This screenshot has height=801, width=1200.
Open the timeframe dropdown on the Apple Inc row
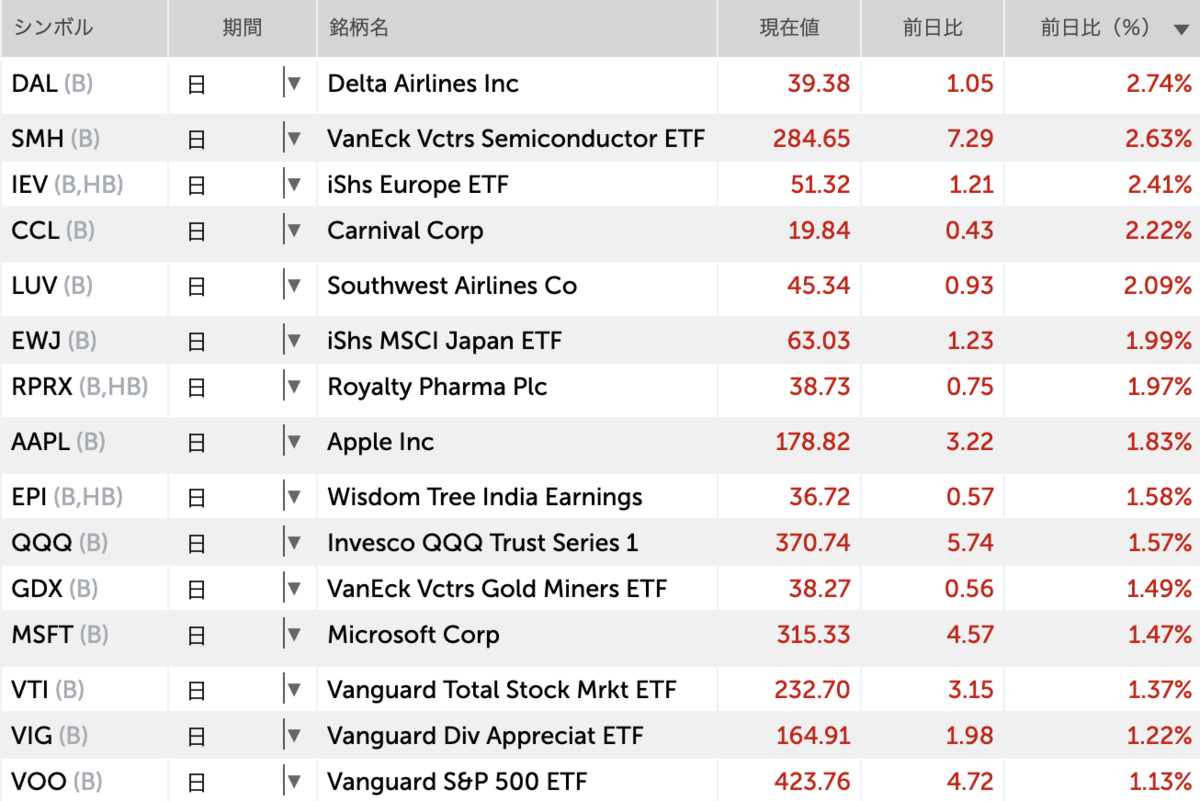pos(293,441)
